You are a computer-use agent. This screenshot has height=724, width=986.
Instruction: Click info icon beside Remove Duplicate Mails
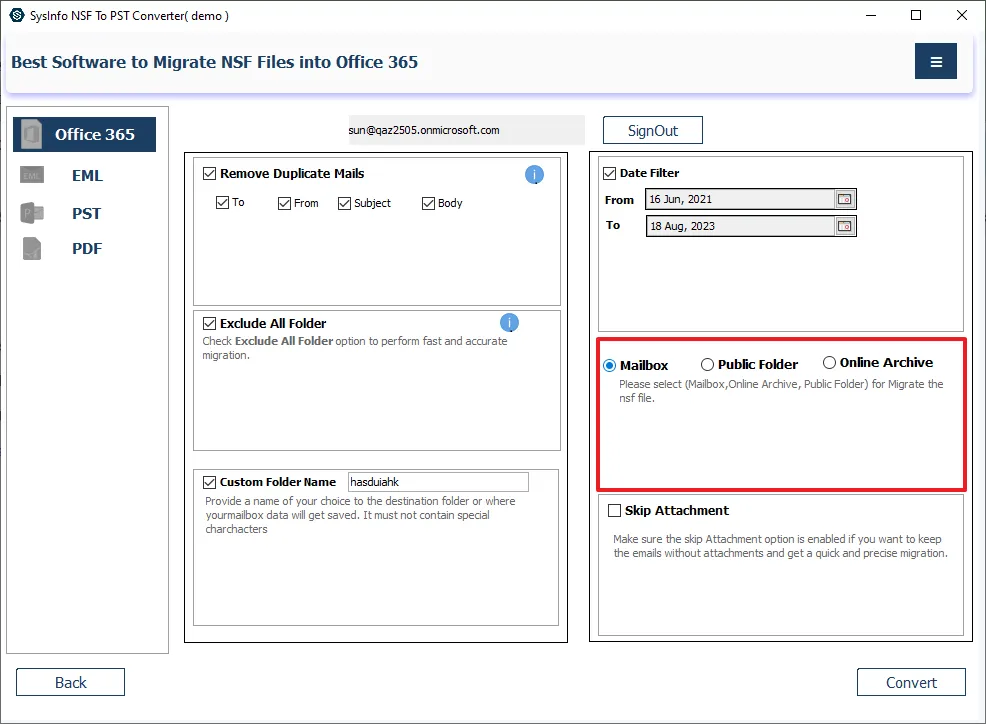click(535, 175)
